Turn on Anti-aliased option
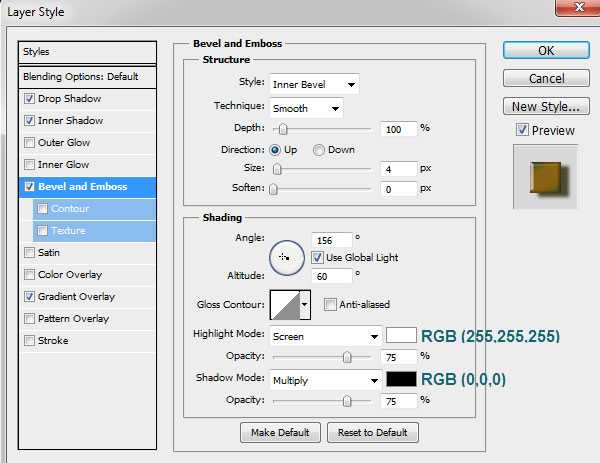This screenshot has width=600, height=463. [x=330, y=305]
